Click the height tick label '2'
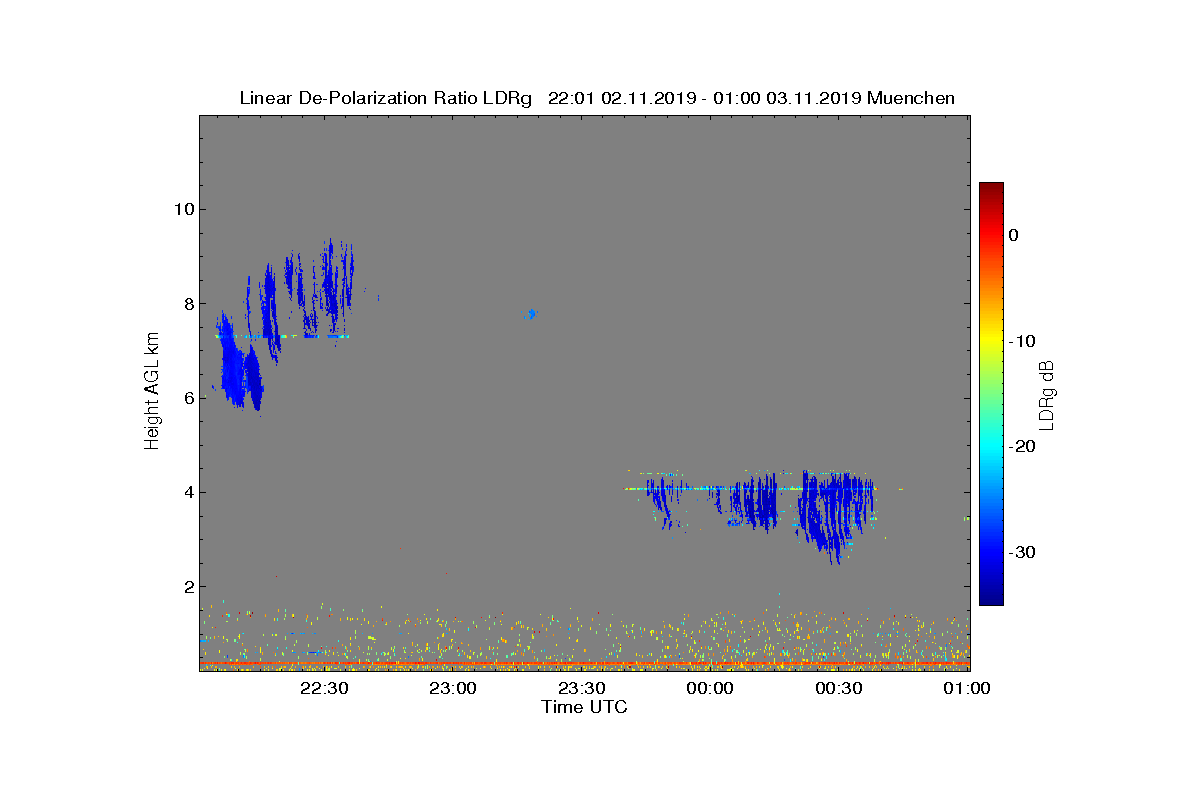 (x=187, y=587)
